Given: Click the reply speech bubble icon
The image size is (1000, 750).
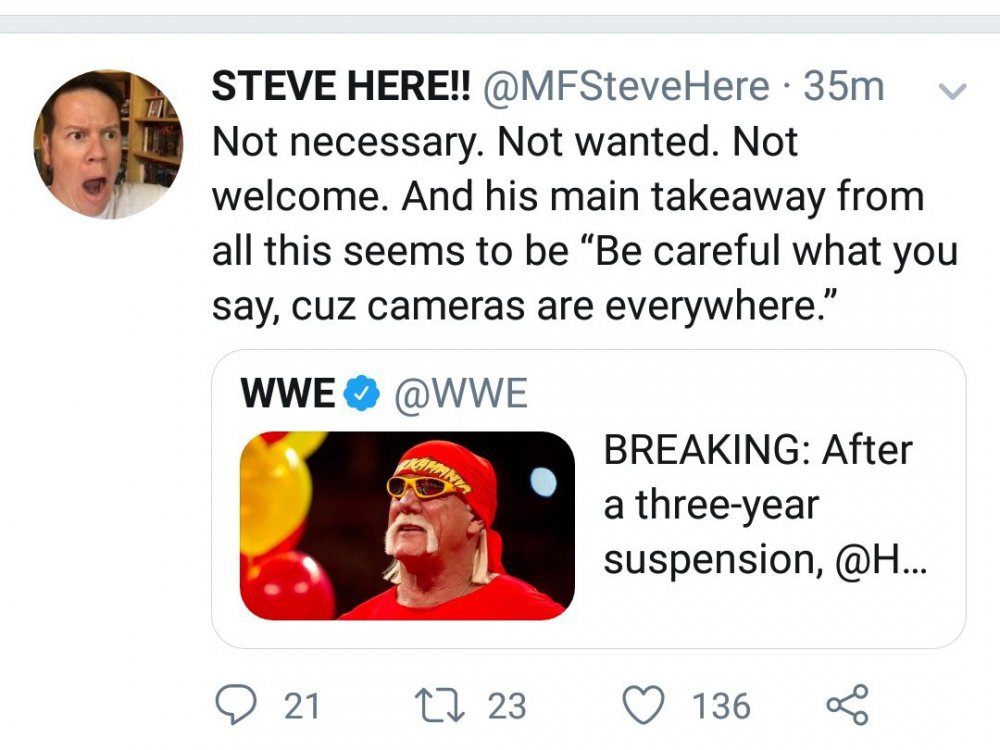Looking at the screenshot, I should [235, 706].
